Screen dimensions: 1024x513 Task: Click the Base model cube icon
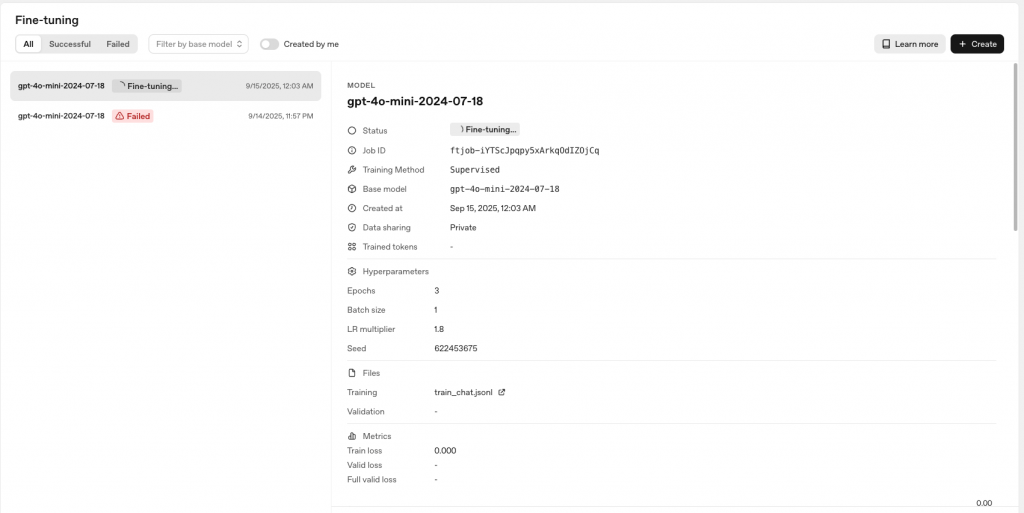(x=352, y=189)
